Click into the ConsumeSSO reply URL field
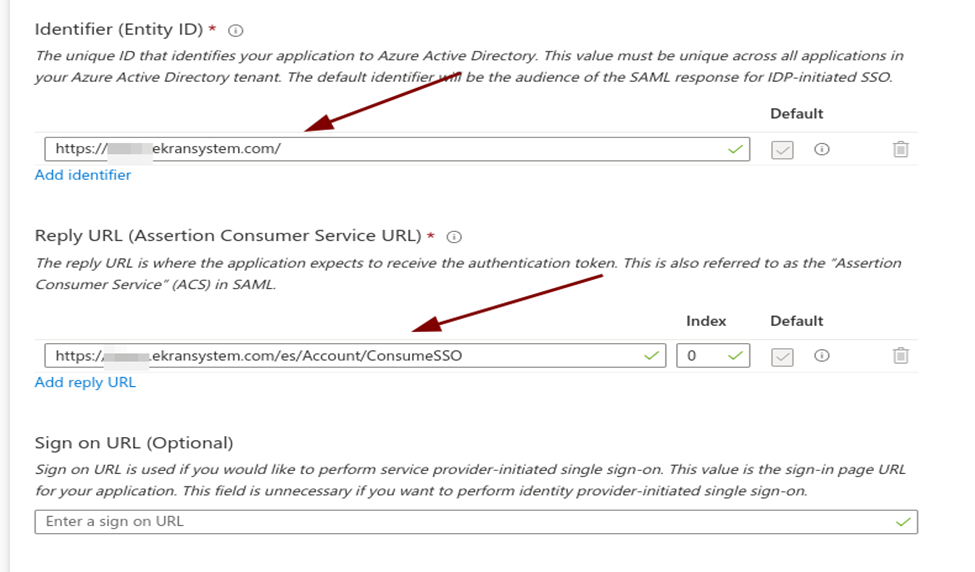975x572 pixels. (350, 355)
